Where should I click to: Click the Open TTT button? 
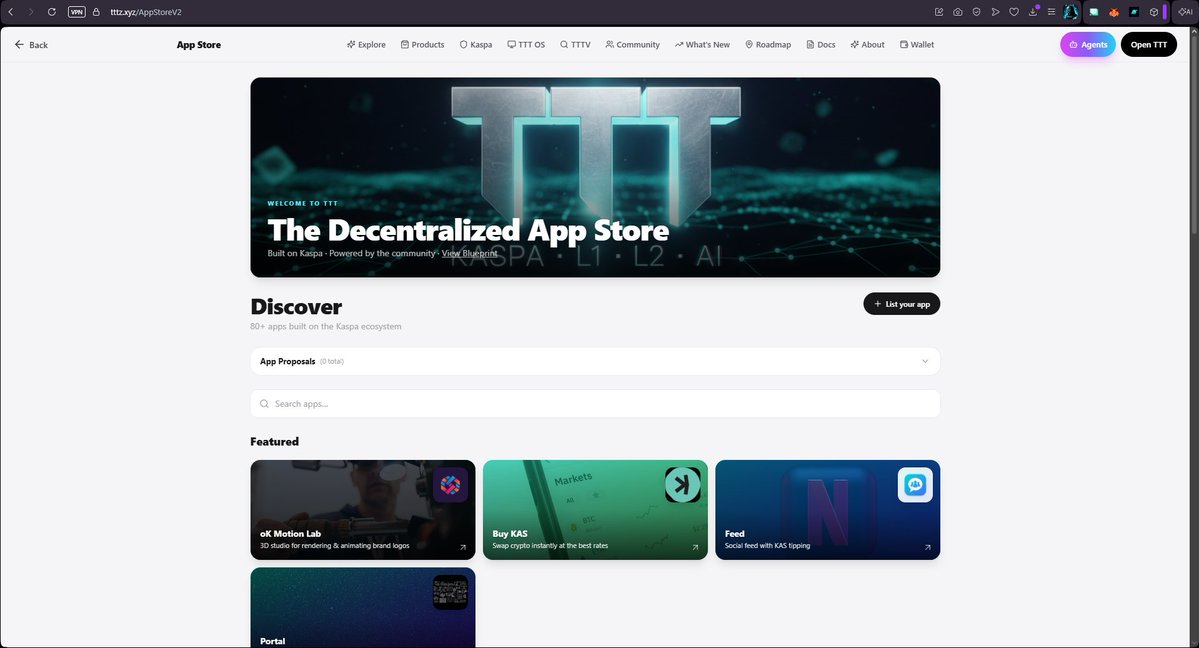click(1149, 45)
